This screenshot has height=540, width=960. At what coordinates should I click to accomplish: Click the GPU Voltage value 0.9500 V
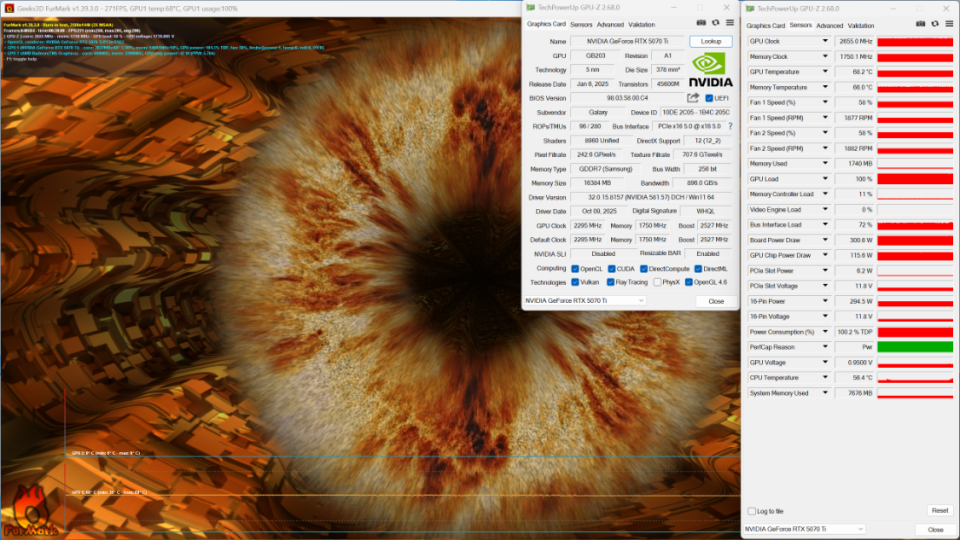click(x=854, y=362)
